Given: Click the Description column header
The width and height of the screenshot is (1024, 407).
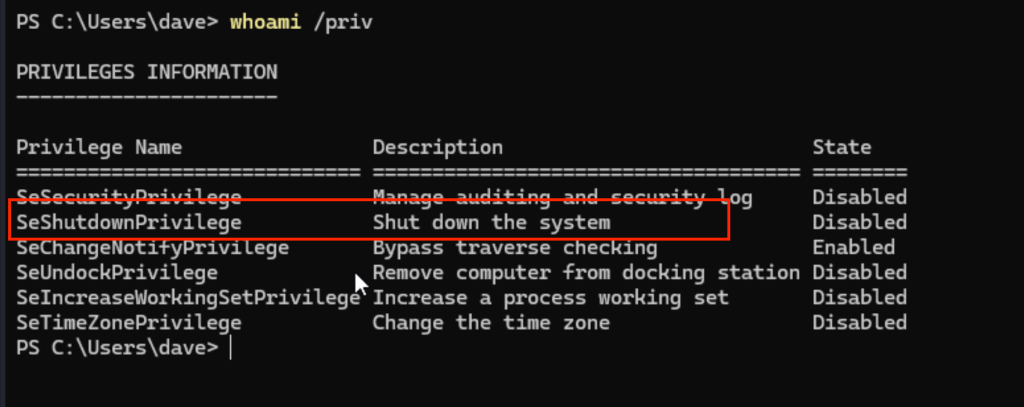Looking at the screenshot, I should tap(437, 147).
